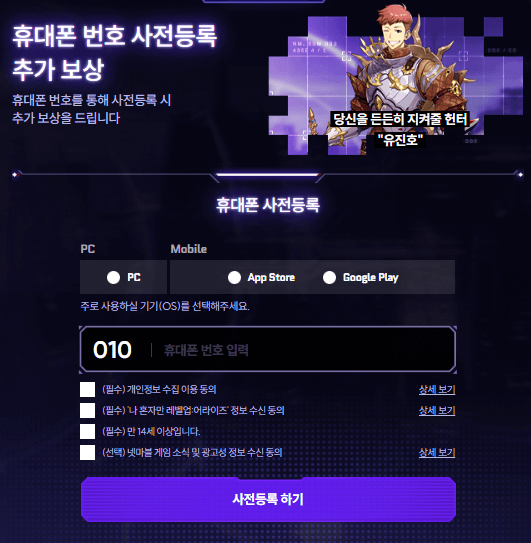Click the 당신을 든든히 지켜줄 헌터 caption
This screenshot has width=531, height=543.
click(400, 119)
